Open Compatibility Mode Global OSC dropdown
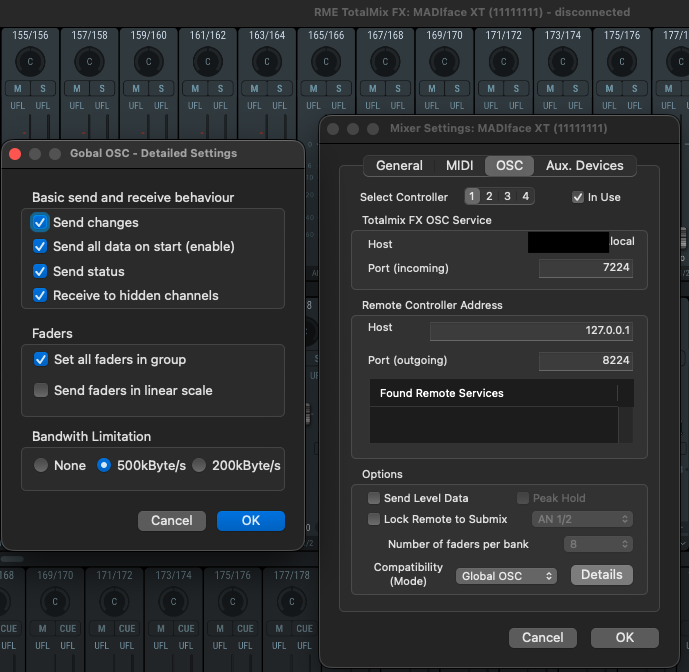Viewport: 689px width, 672px height. click(506, 576)
